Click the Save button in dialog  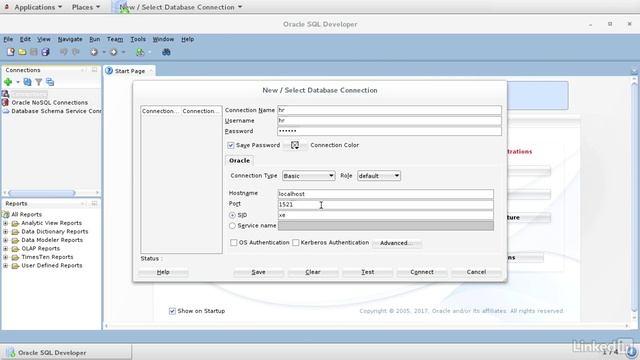coord(258,272)
